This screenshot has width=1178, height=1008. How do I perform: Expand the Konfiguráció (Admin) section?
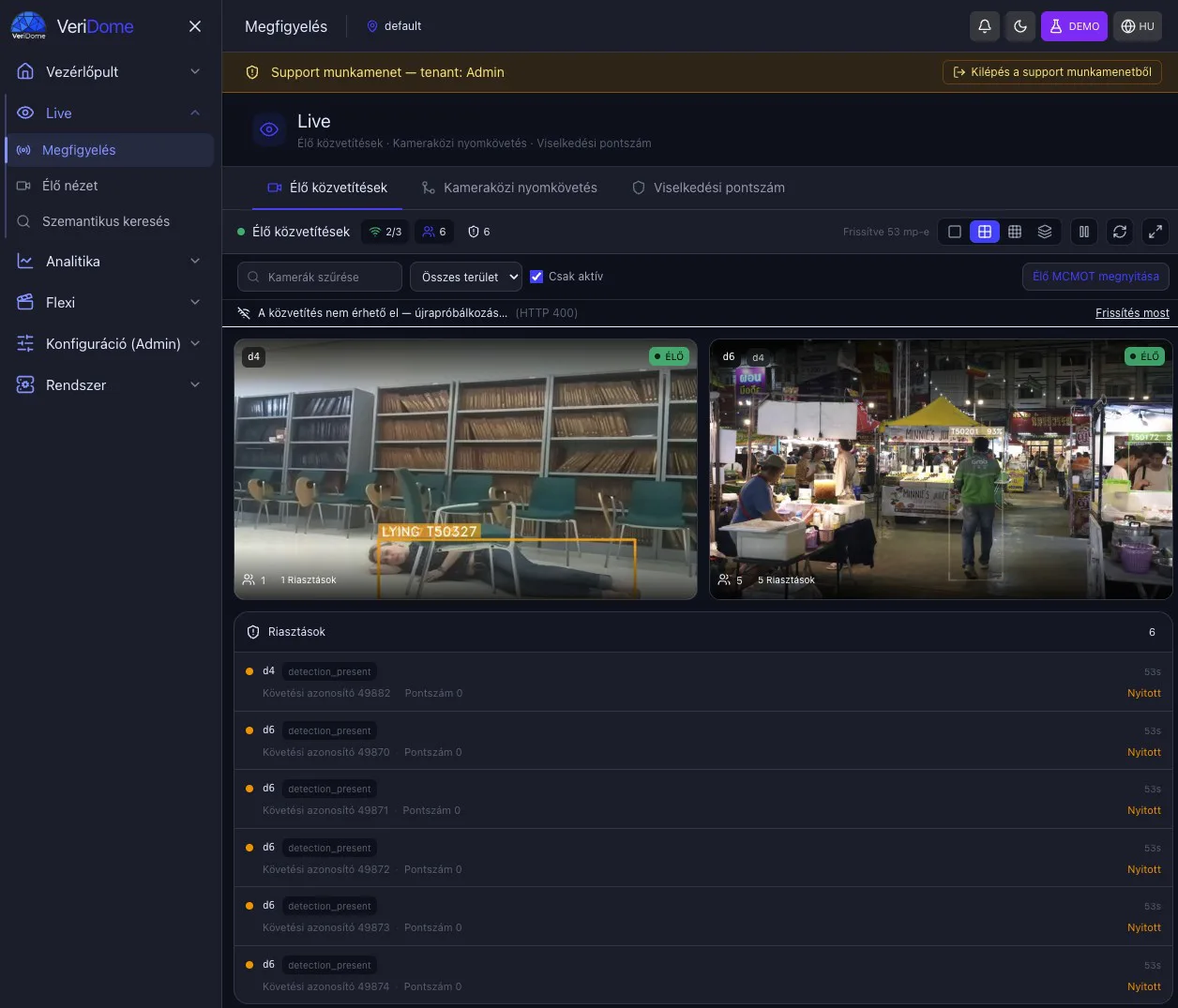click(x=110, y=344)
